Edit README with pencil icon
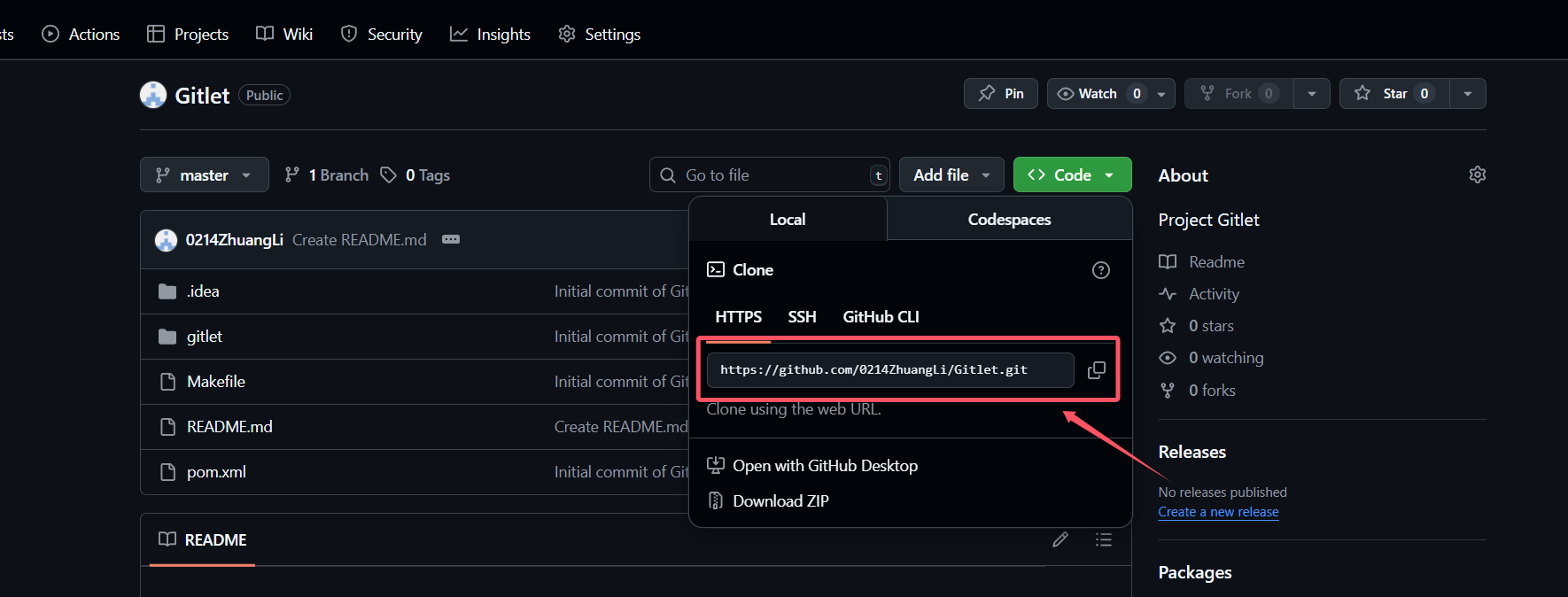 click(1060, 539)
